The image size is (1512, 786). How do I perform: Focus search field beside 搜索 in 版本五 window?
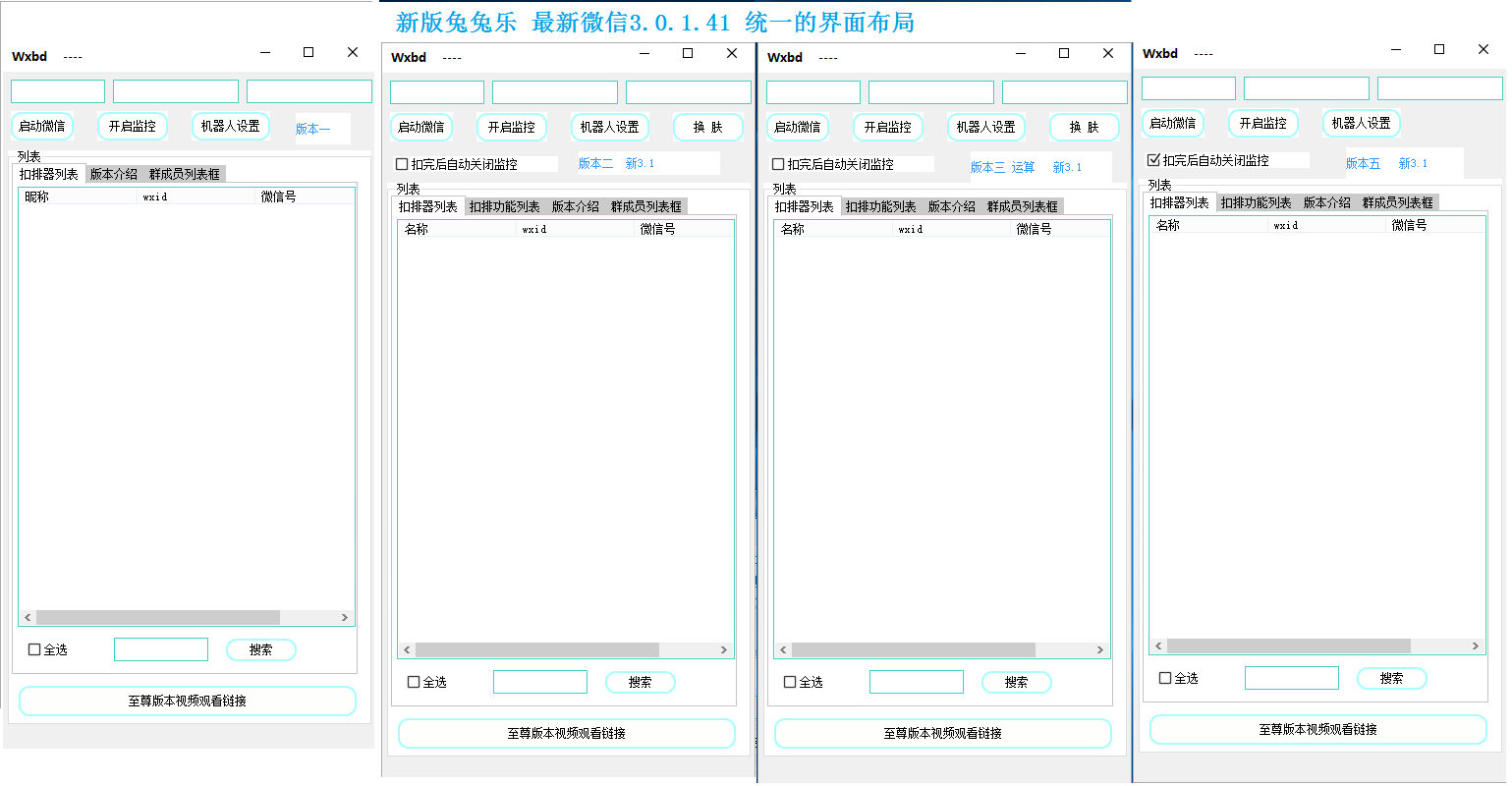[x=1292, y=678]
